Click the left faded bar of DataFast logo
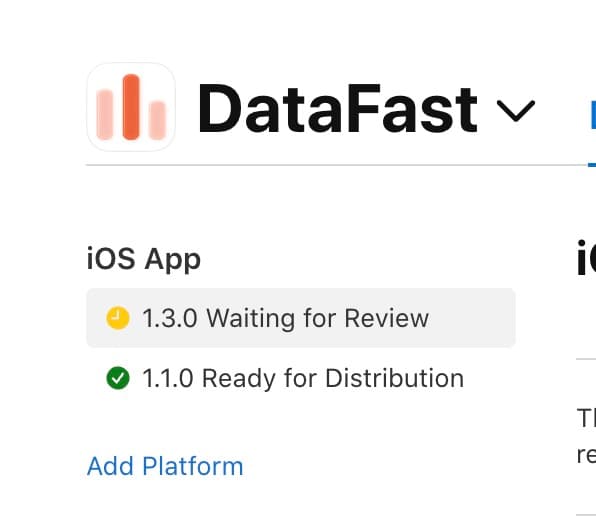Viewport: 596px width, 524px height. 105,114
